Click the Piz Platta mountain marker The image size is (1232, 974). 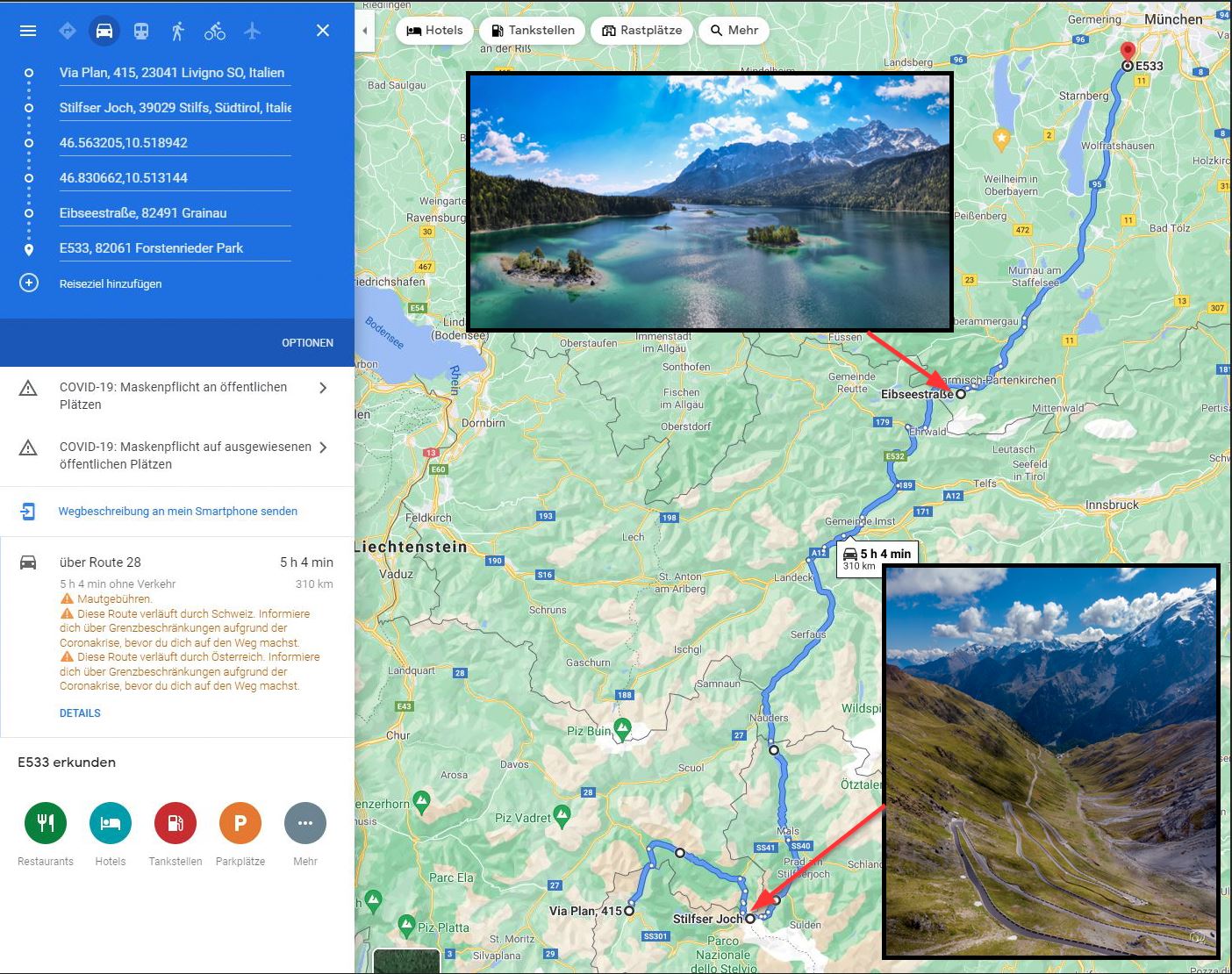(405, 925)
